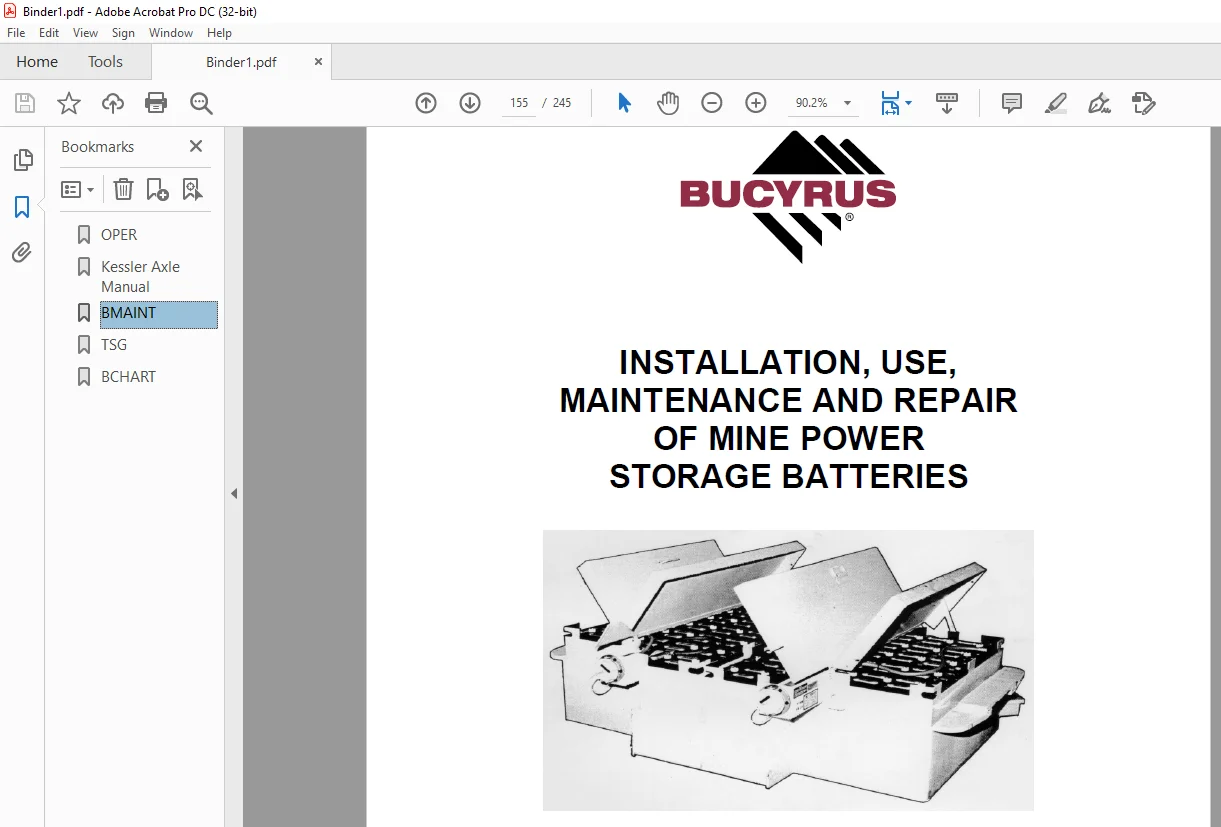Click the scrolling mode icon
The image size is (1221, 827).
(x=947, y=103)
